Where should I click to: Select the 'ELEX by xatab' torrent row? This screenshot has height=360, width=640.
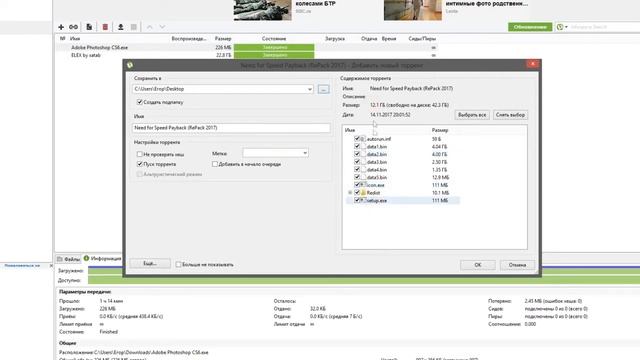click(246, 55)
